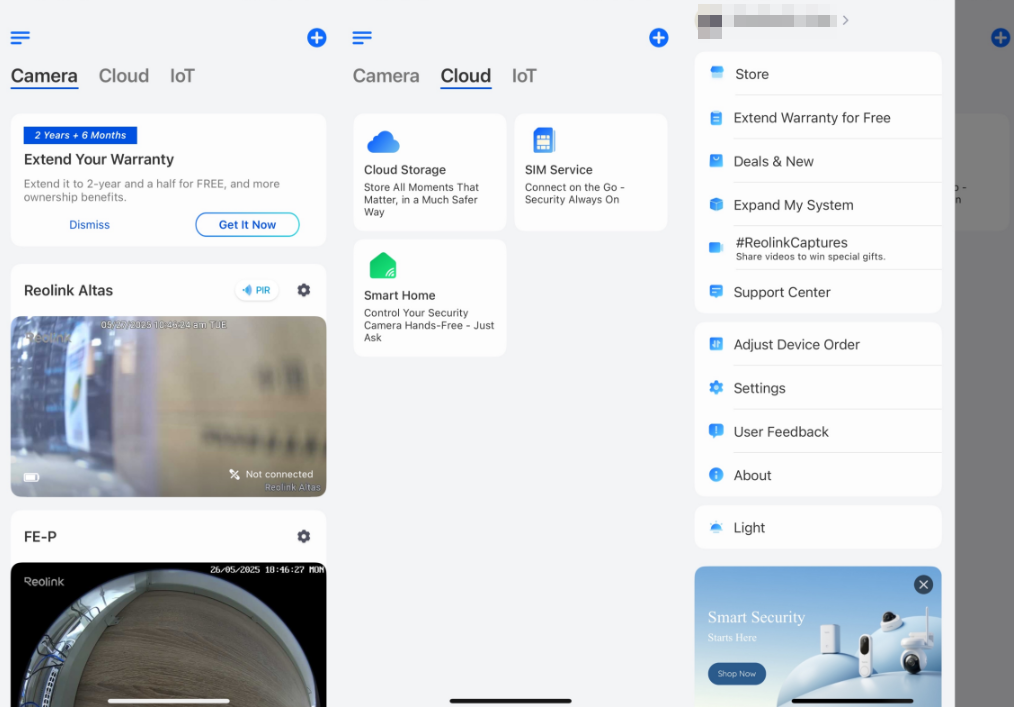Screen dimensions: 1014x707
Task: Open the Settings gear in the side menu
Action: pos(716,387)
